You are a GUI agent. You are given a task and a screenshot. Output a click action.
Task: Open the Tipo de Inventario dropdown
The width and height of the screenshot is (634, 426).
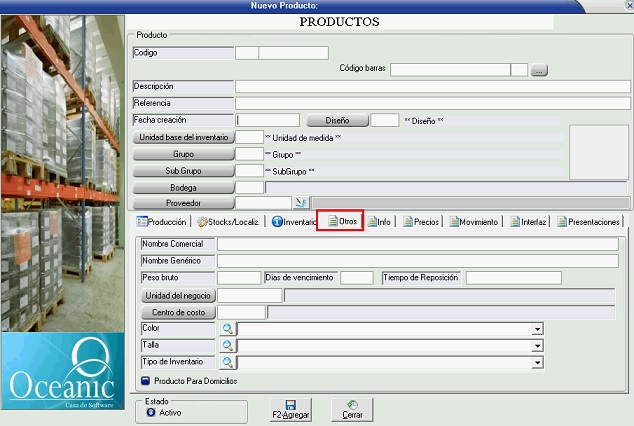(537, 362)
